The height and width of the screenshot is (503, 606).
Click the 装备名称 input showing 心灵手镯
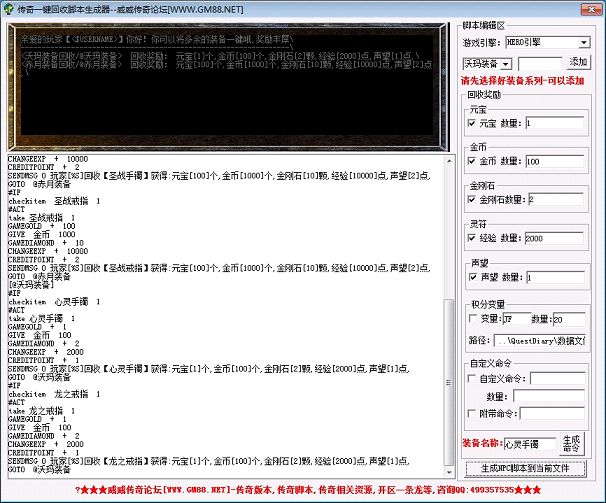[529, 444]
